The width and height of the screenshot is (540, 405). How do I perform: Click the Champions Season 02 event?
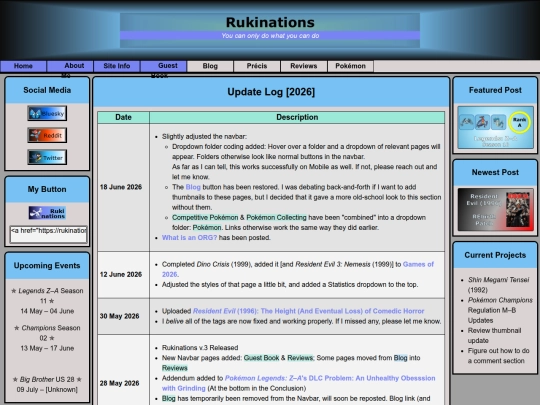[47, 338]
